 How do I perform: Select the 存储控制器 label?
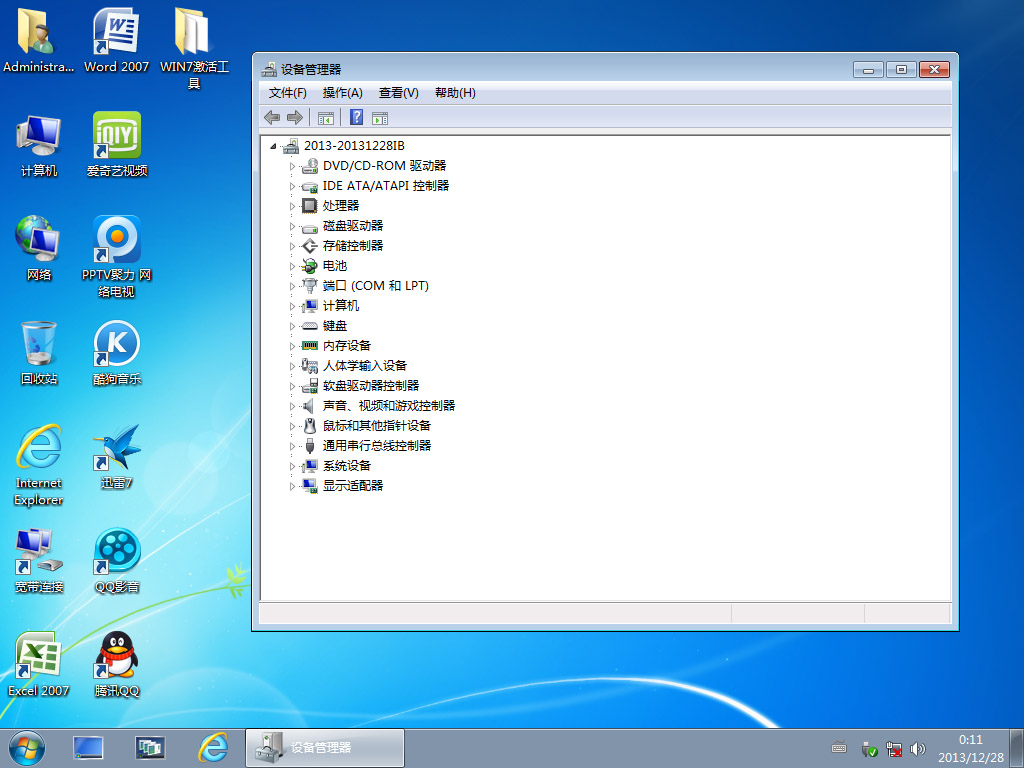point(353,246)
